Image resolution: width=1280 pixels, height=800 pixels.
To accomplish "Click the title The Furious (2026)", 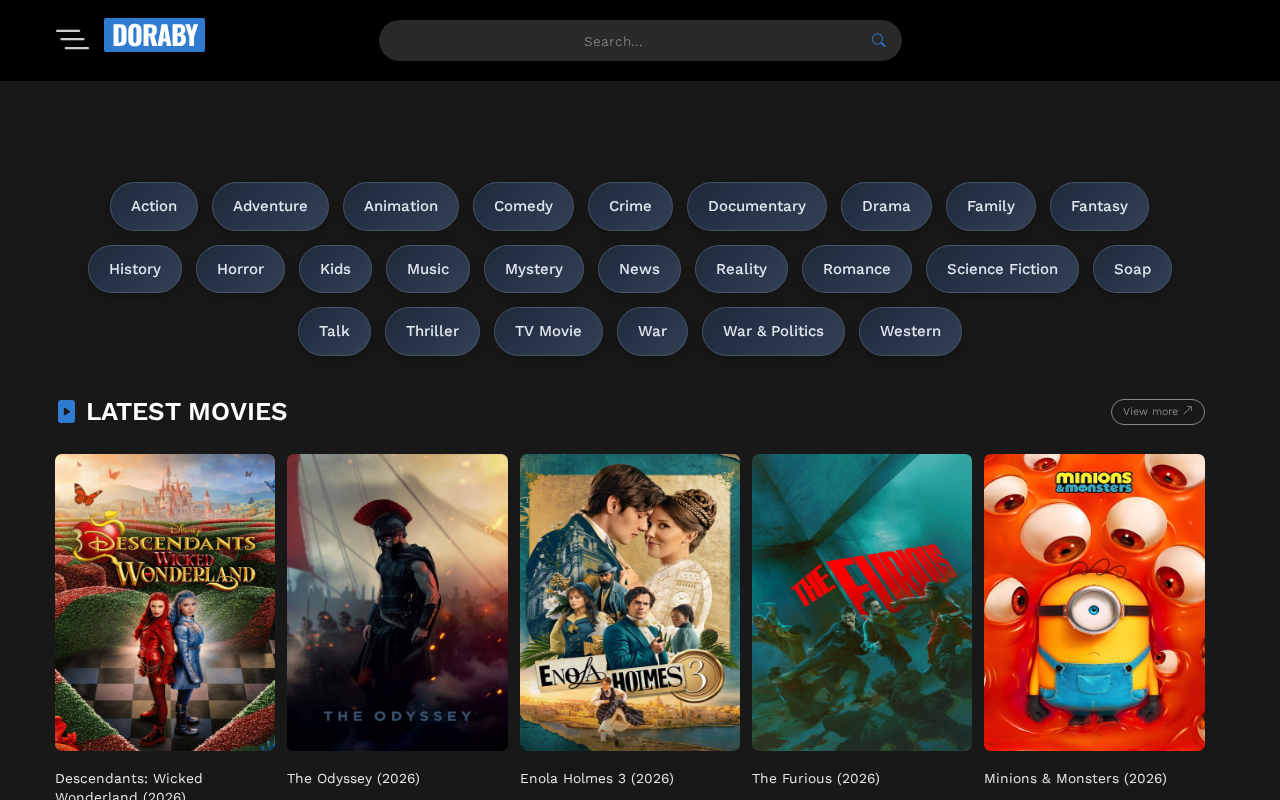I will [816, 778].
